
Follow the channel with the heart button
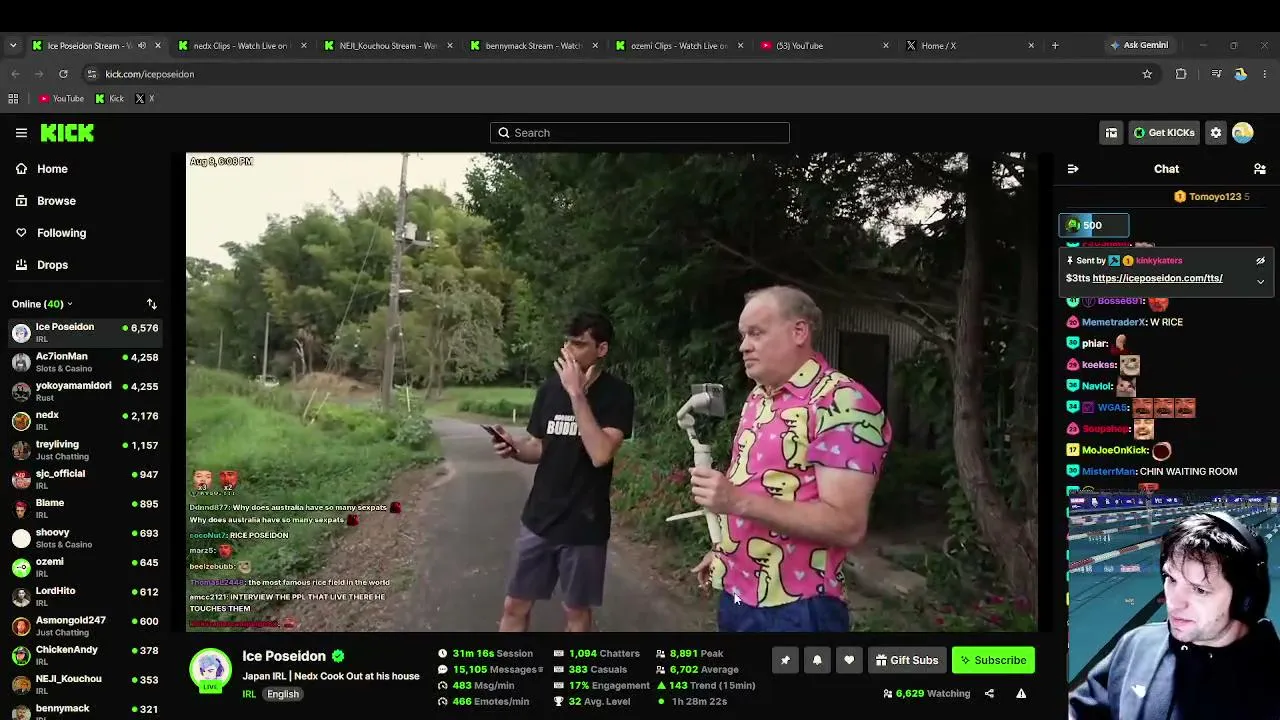click(x=849, y=660)
